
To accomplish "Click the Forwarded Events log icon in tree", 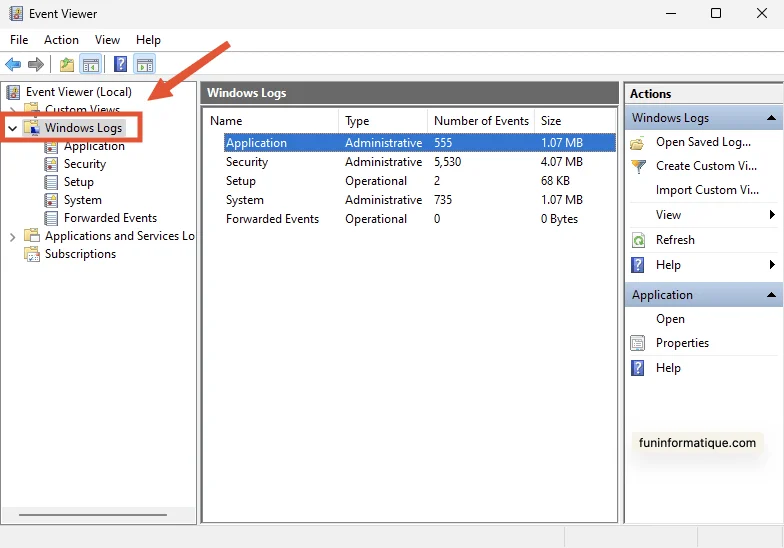I will (x=51, y=218).
